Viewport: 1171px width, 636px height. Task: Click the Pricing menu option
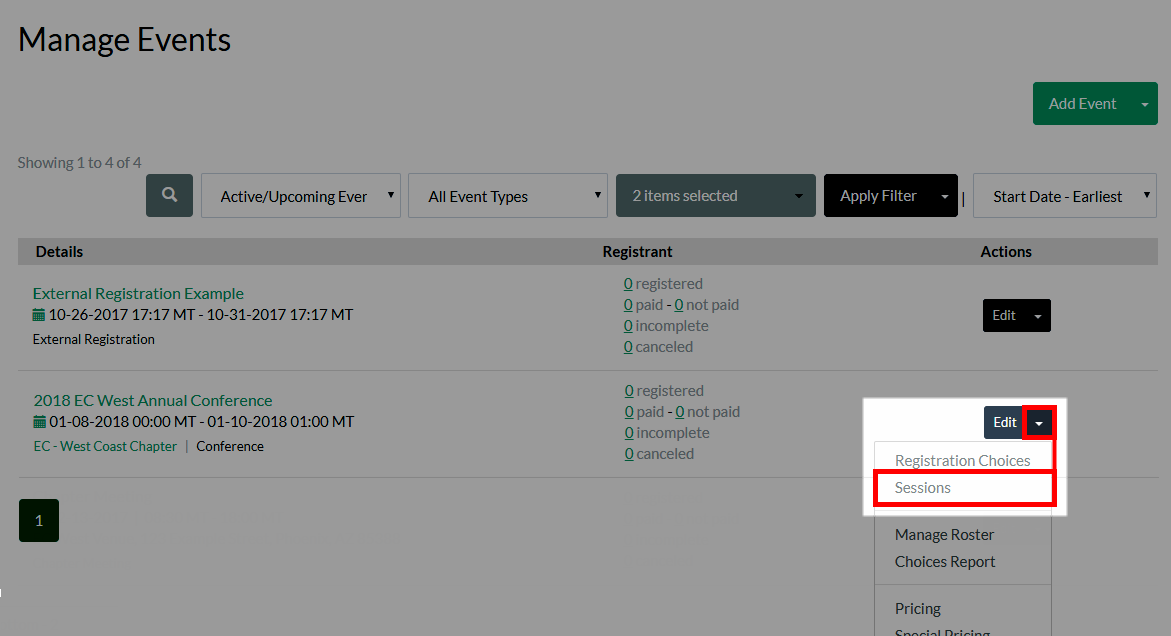pyautogui.click(x=918, y=609)
